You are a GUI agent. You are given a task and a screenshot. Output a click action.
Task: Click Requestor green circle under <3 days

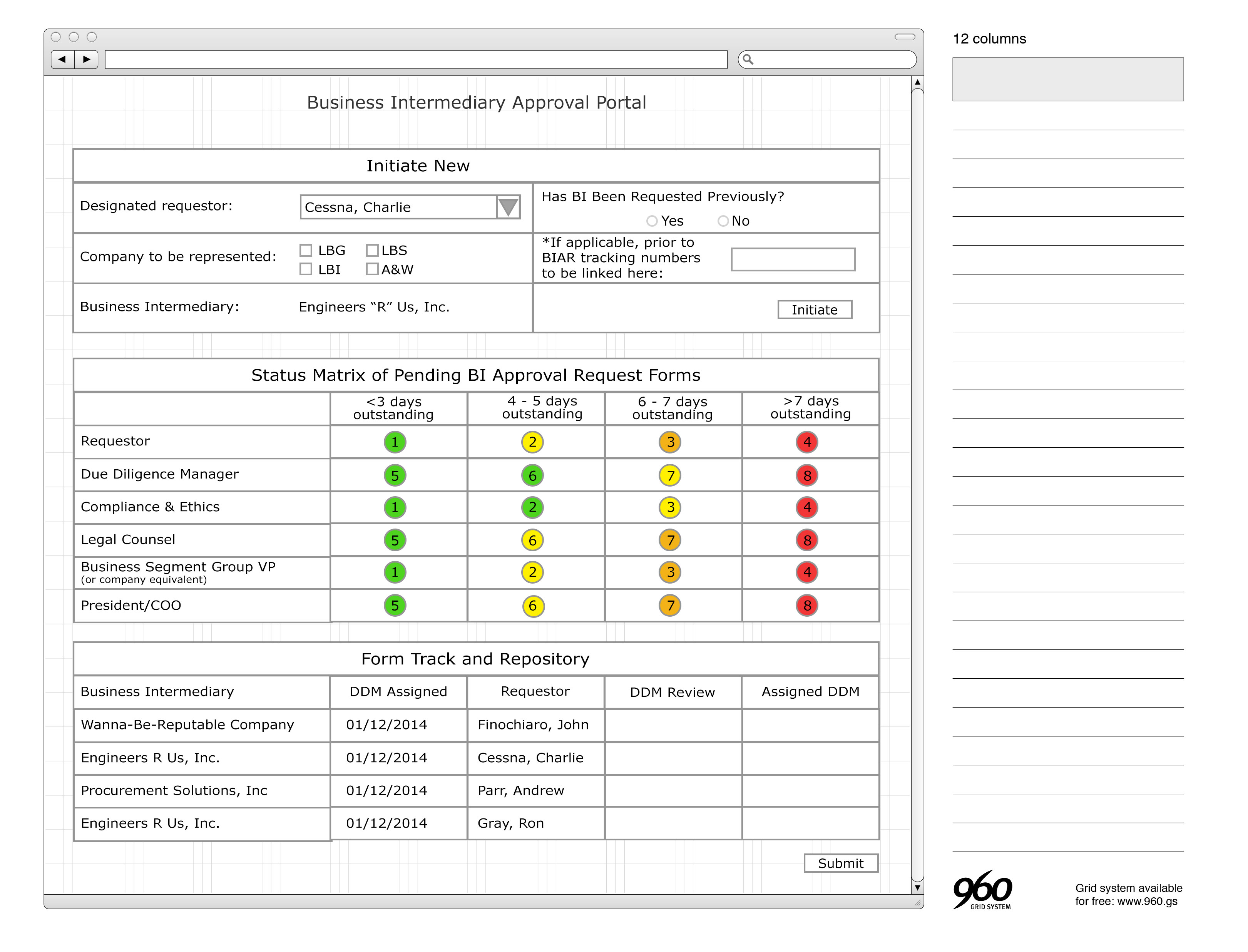pyautogui.click(x=395, y=442)
